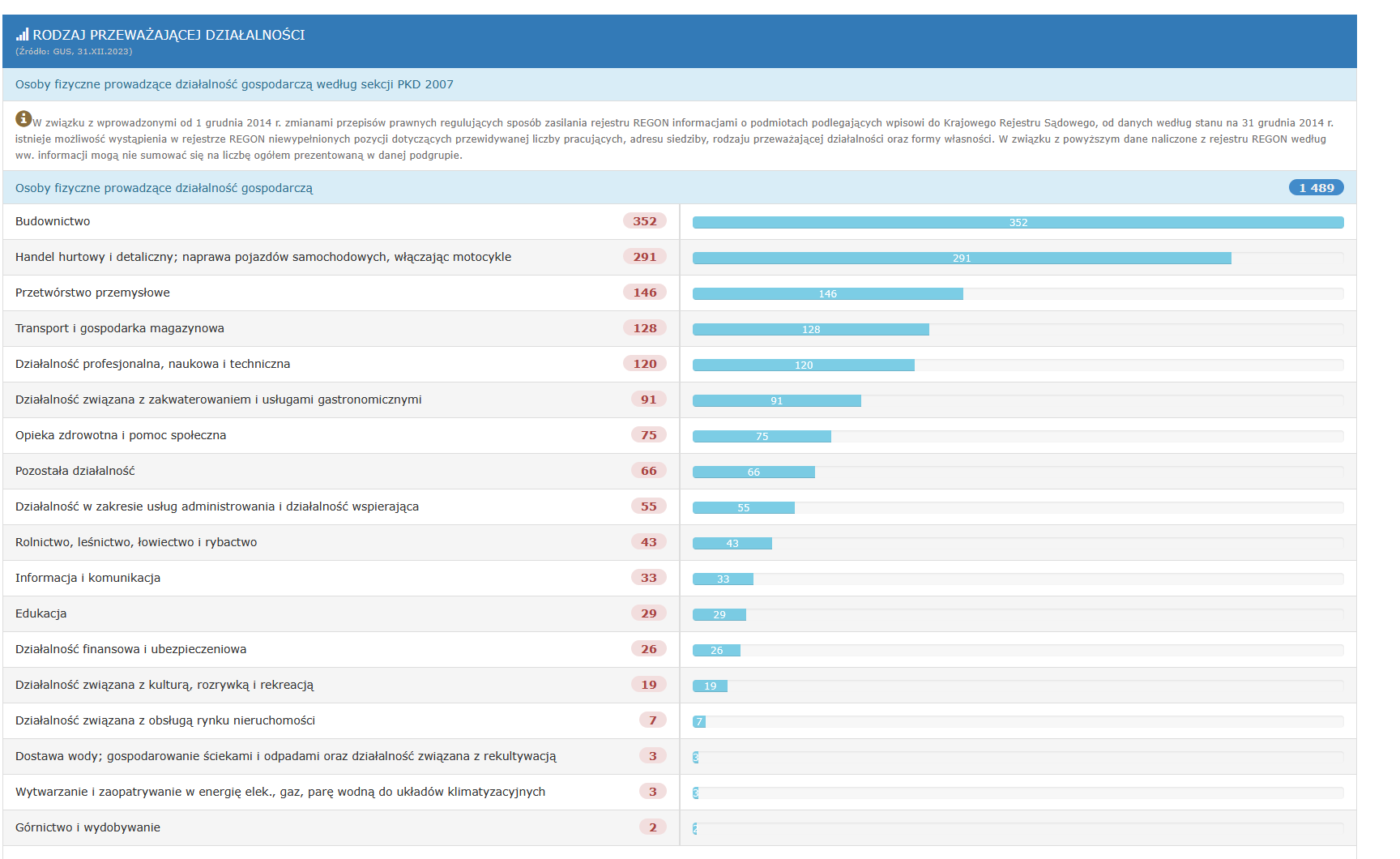Viewport: 1400px width, 859px height.
Task: Click the 2 badge for Górnictwo i wydobywanie
Action: 652,827
